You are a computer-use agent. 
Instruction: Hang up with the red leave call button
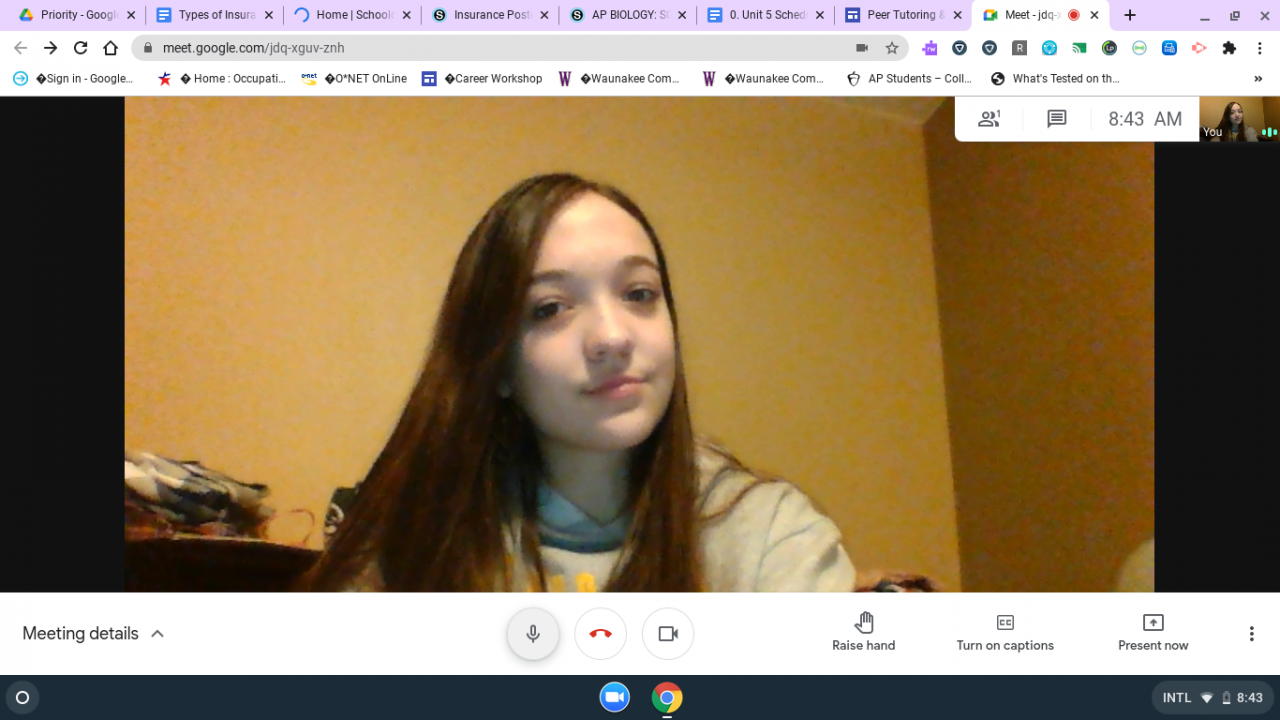coord(600,634)
